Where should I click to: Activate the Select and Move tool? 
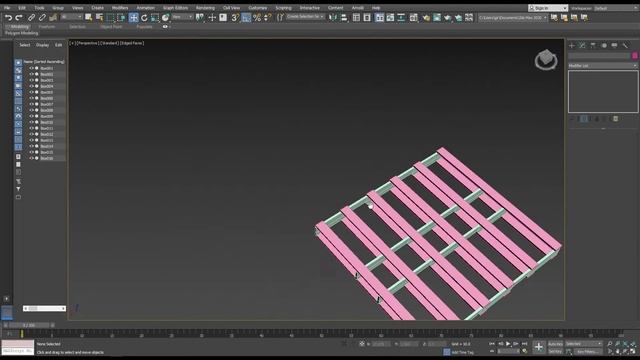pyautogui.click(x=133, y=18)
